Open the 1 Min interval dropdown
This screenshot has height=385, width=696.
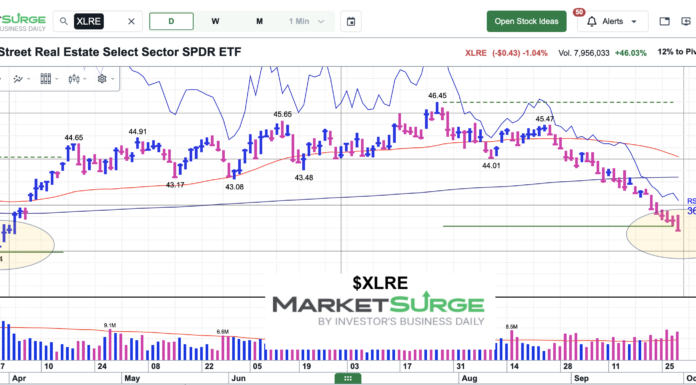click(306, 21)
